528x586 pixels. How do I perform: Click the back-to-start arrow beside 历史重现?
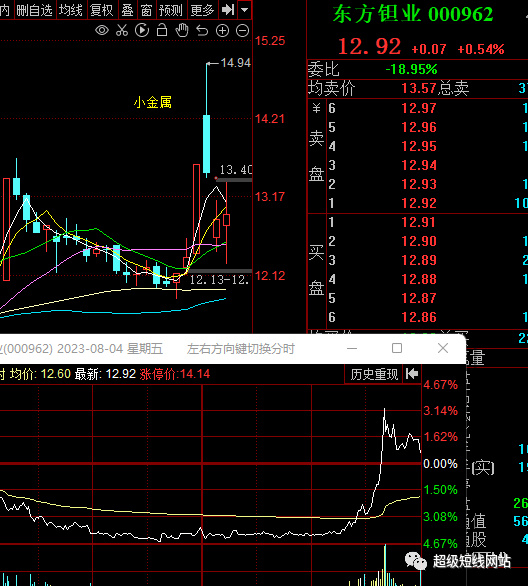coord(412,374)
